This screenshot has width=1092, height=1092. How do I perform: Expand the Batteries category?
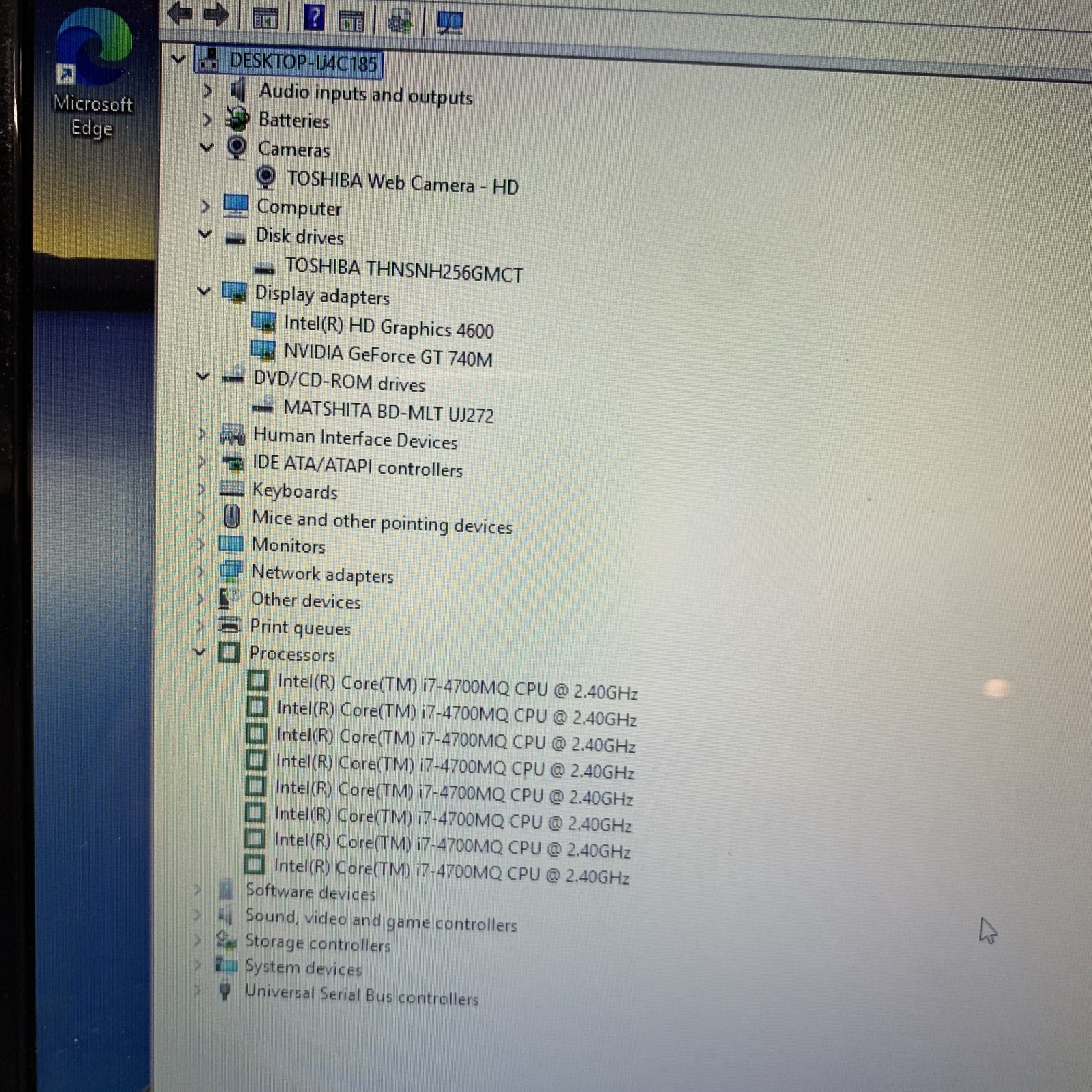[x=207, y=119]
